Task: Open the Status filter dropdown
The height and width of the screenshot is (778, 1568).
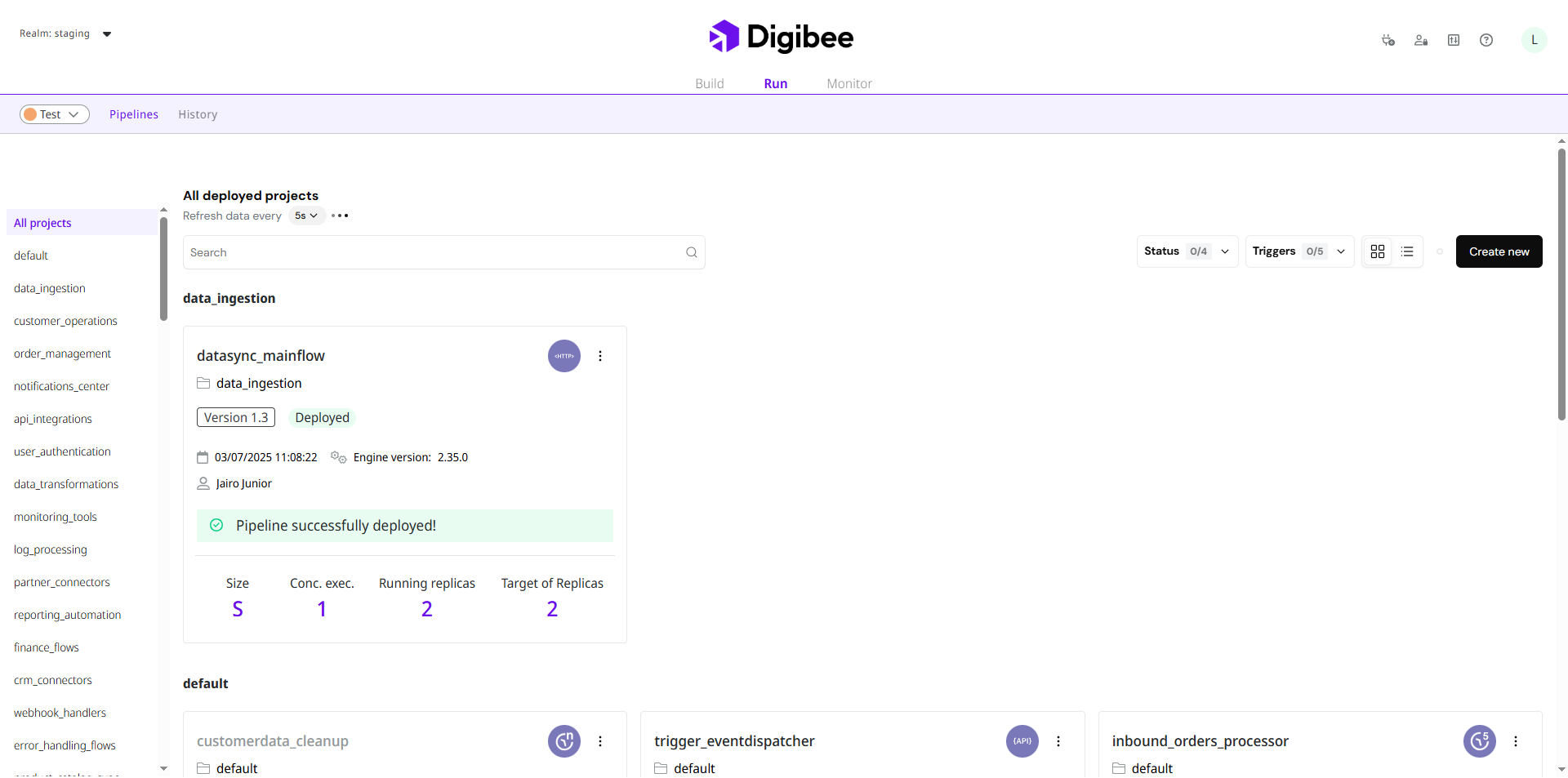Action: pyautogui.click(x=1187, y=251)
